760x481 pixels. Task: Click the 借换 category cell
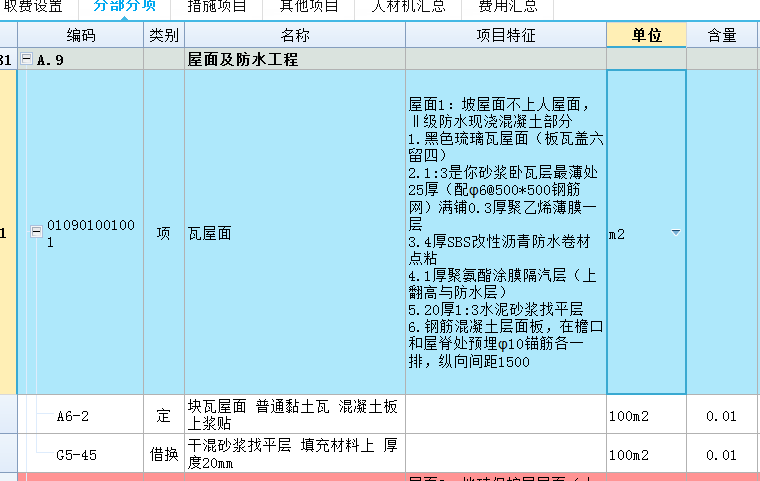click(x=164, y=454)
